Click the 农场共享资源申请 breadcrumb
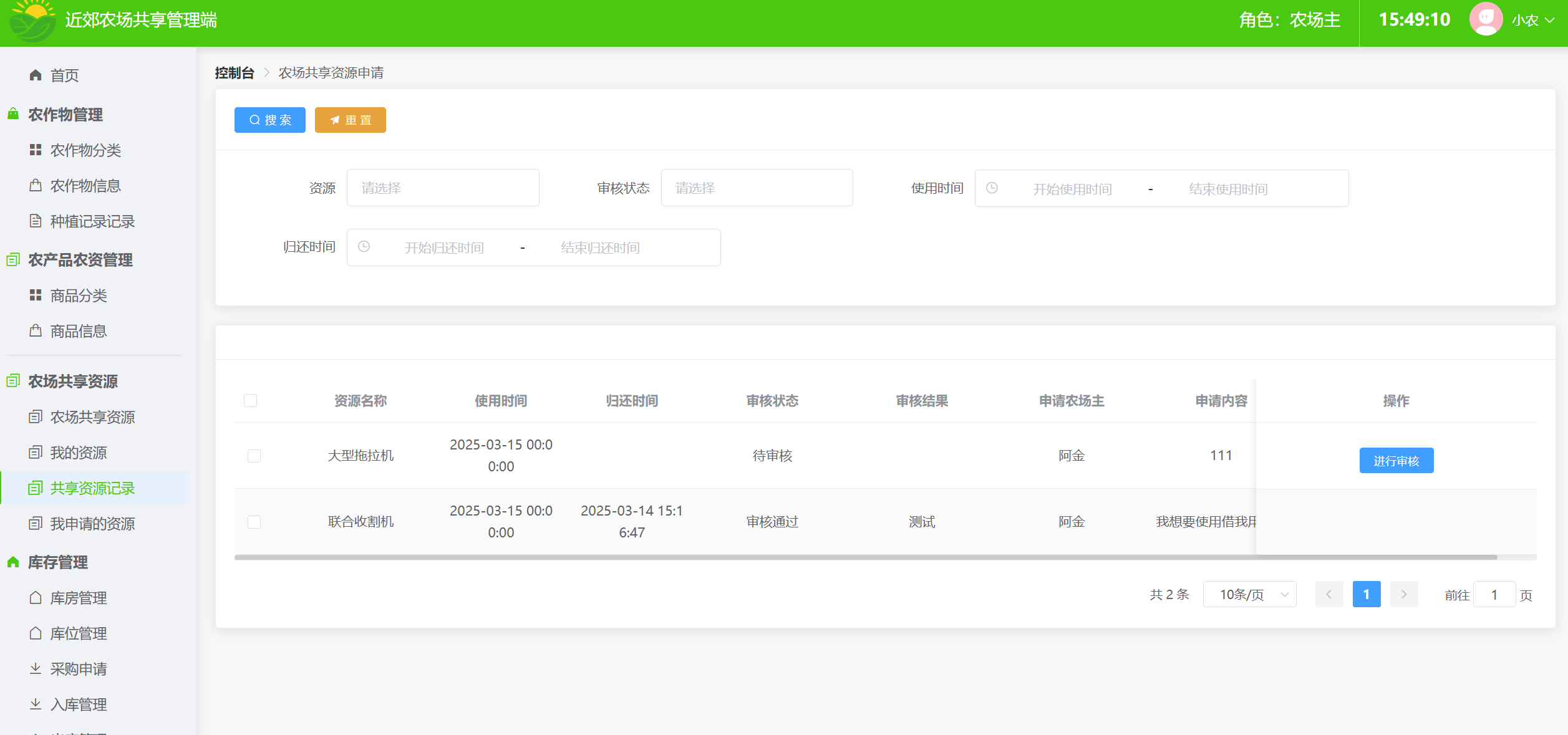 [x=331, y=73]
